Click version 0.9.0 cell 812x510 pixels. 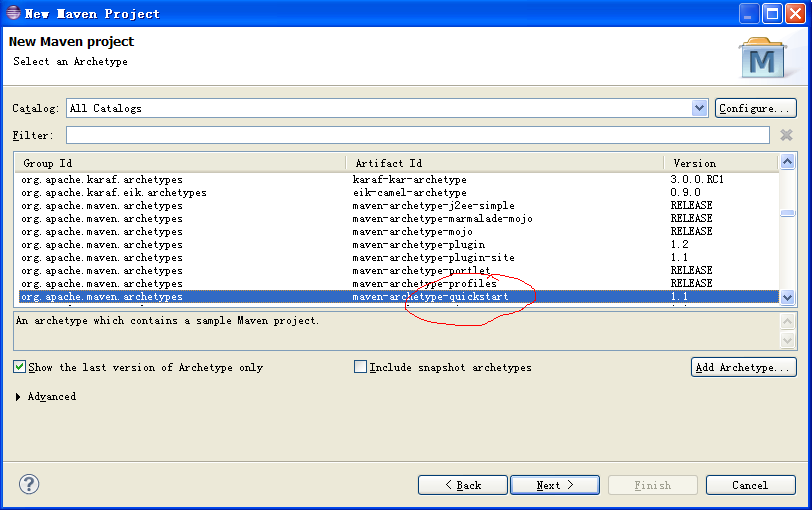[685, 192]
